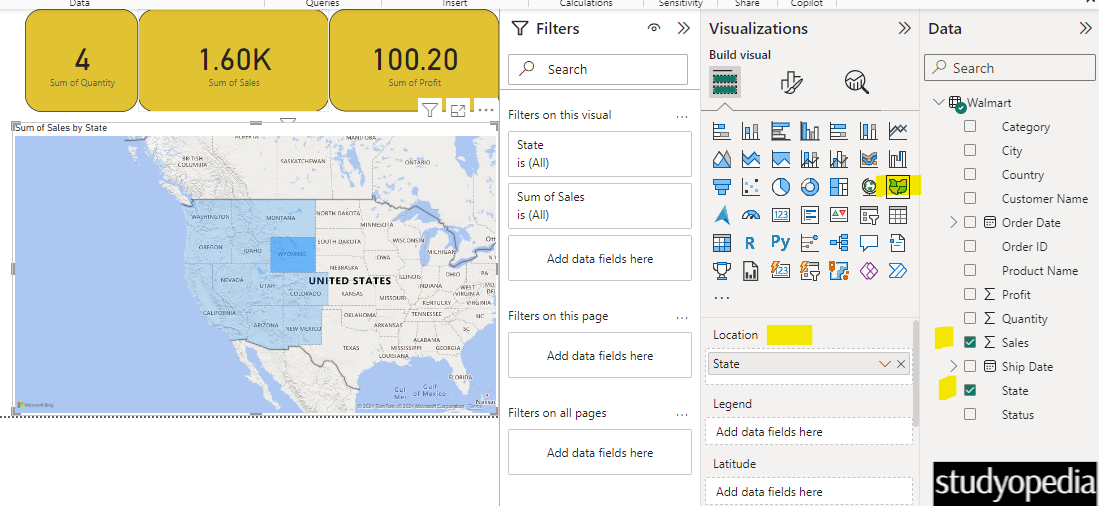The image size is (1099, 506).
Task: Open State field dropdown in Location well
Action: click(x=885, y=364)
